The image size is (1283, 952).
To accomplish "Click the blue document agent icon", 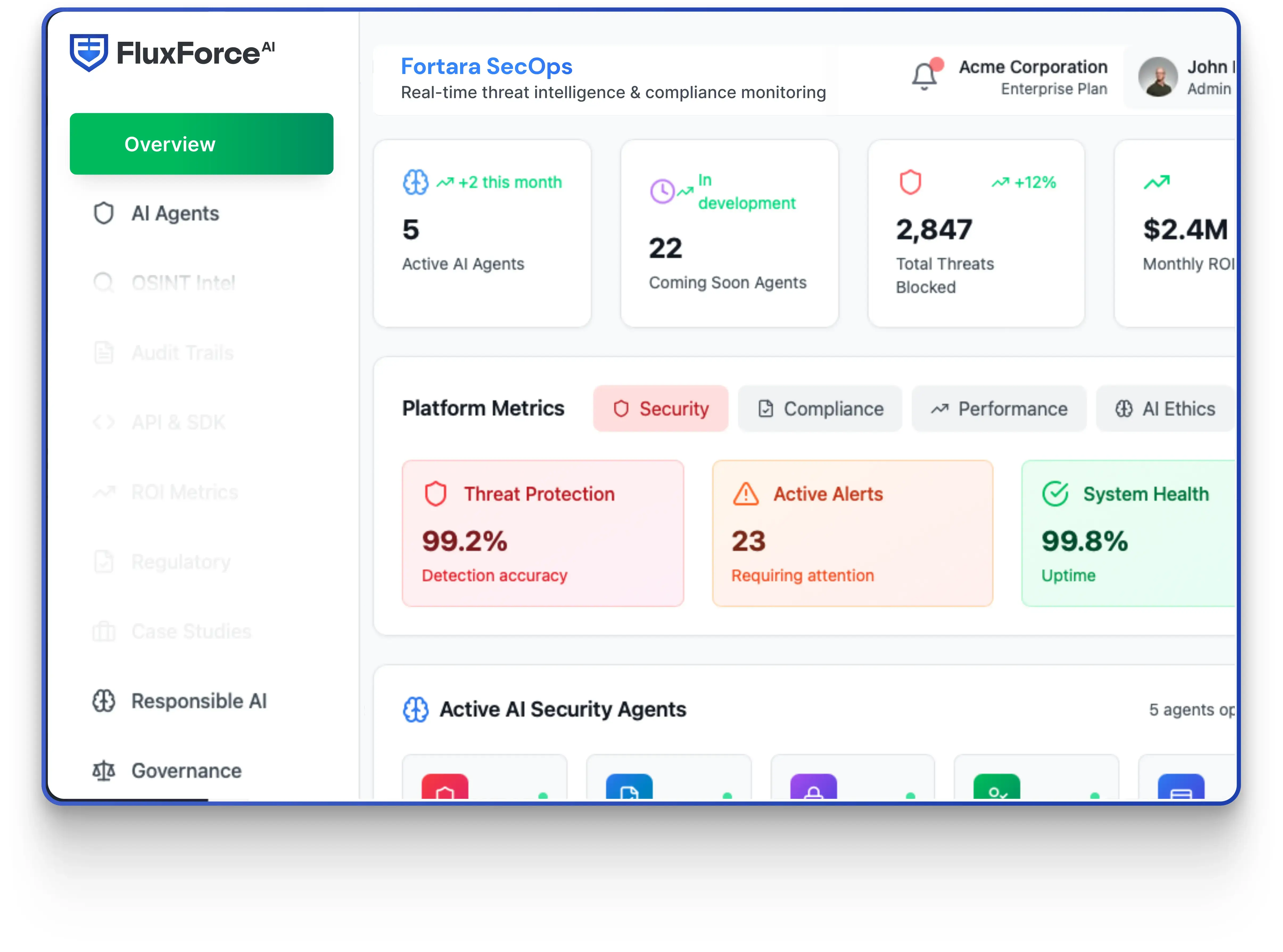I will (x=629, y=787).
